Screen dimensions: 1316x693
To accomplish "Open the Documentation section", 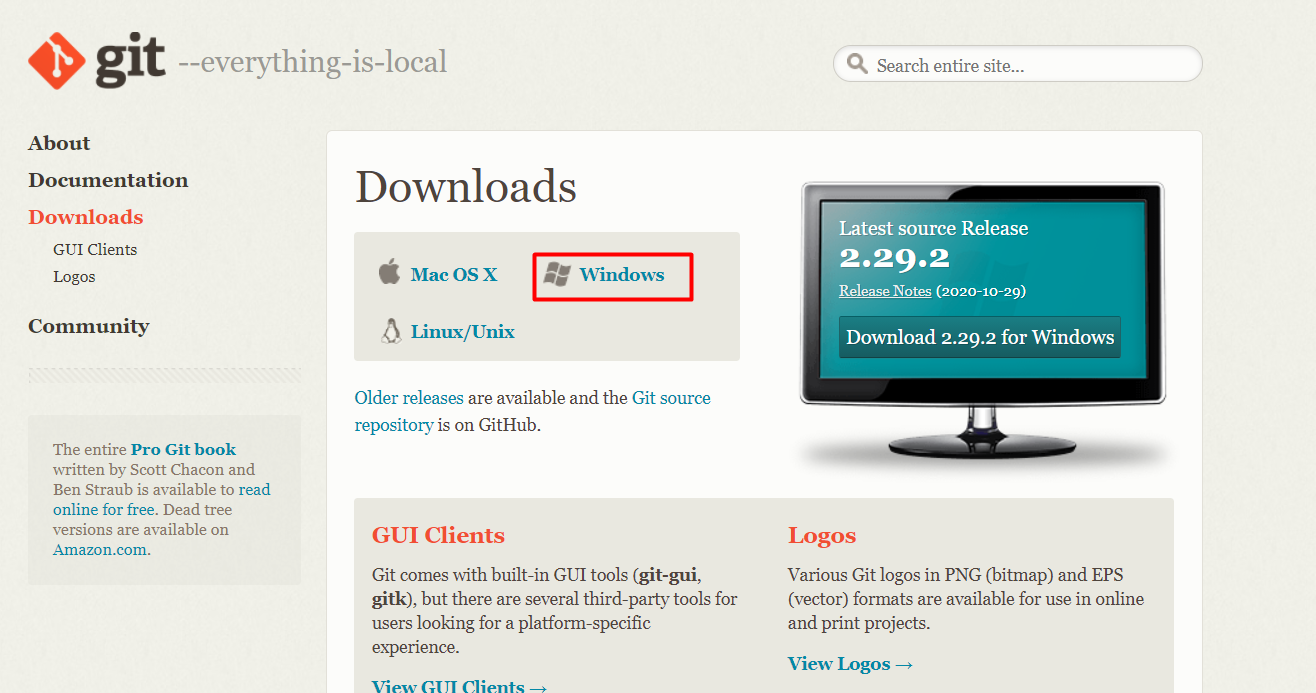I will [108, 180].
